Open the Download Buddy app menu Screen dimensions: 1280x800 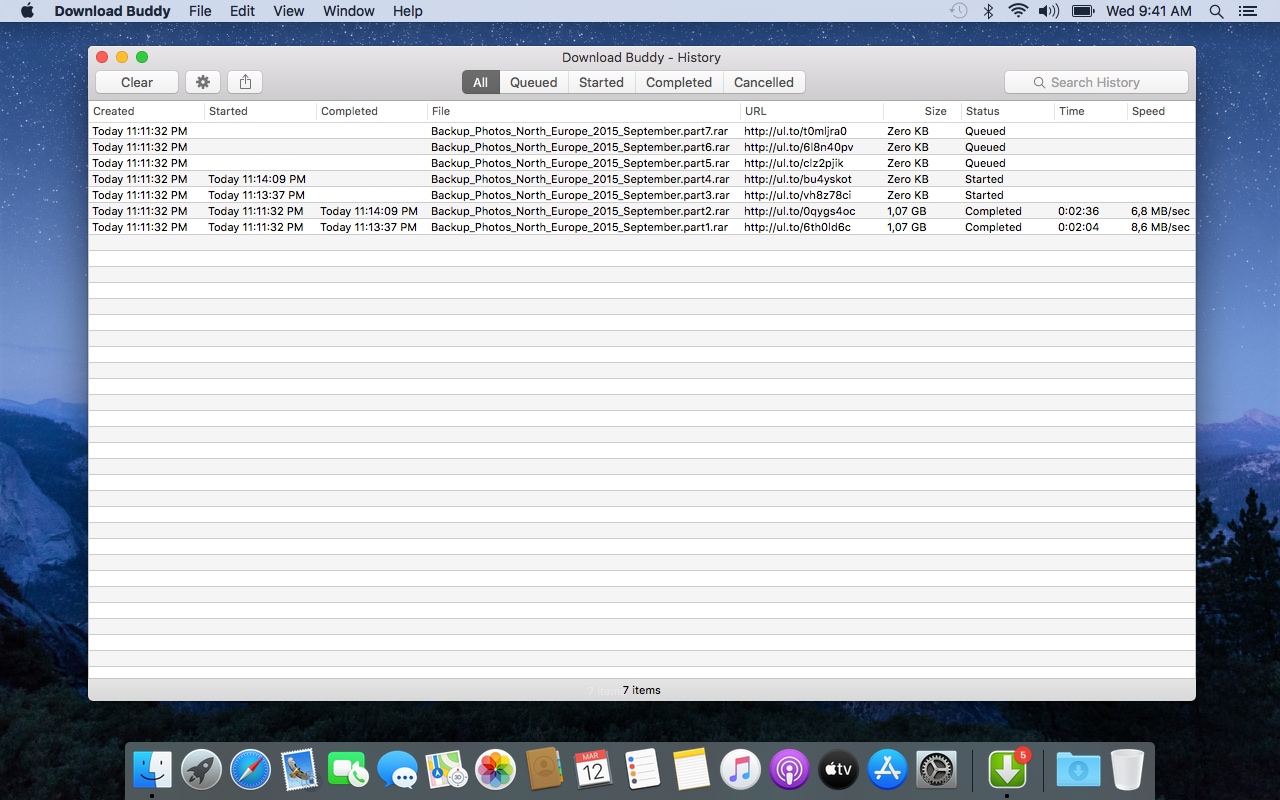point(112,11)
